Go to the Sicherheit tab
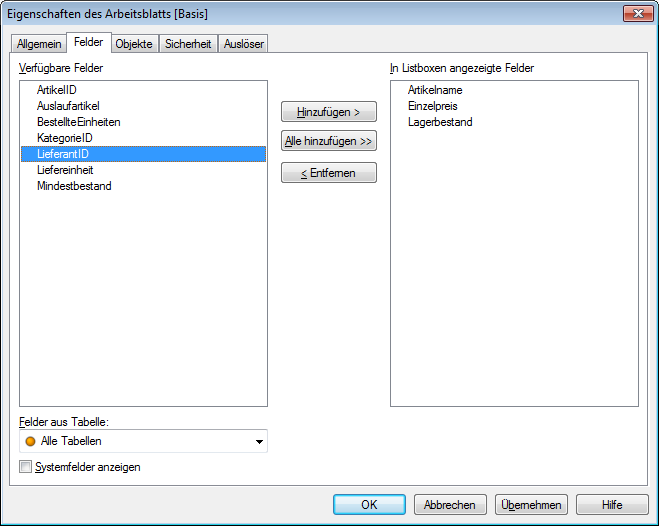The image size is (659, 526). 188,44
